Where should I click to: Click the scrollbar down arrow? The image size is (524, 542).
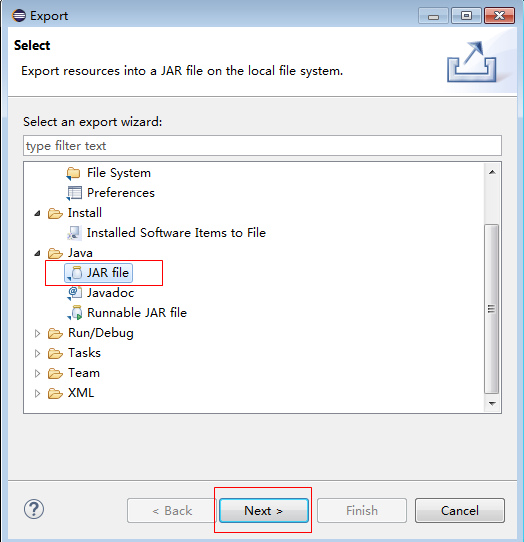[492, 403]
